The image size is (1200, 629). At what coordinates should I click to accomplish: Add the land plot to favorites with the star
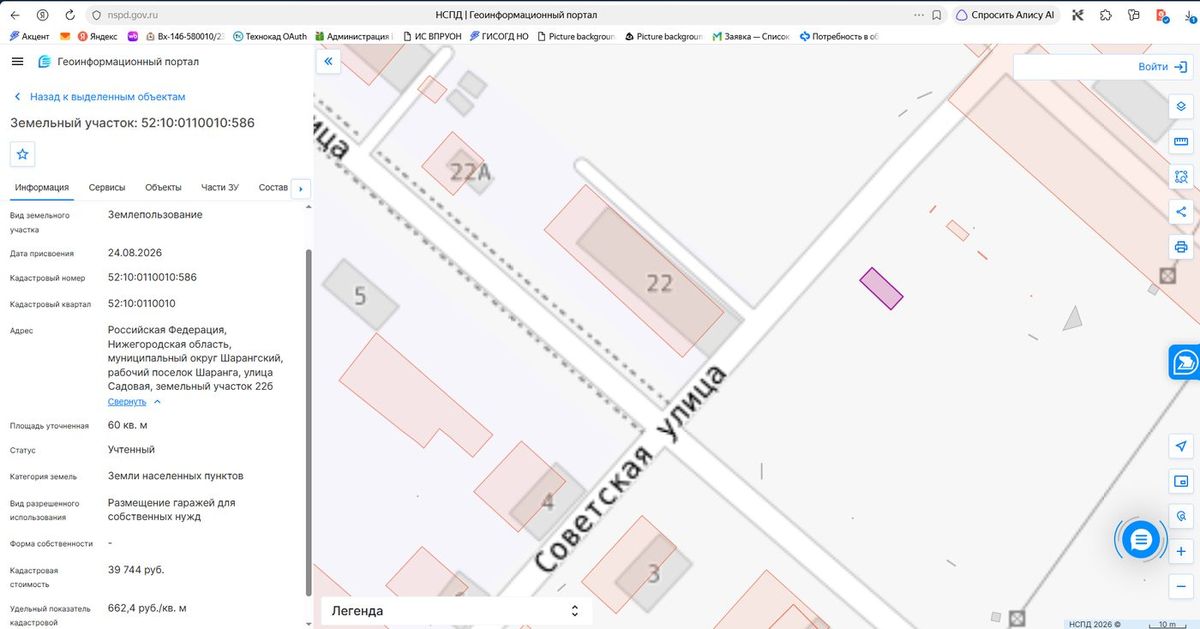pos(23,154)
